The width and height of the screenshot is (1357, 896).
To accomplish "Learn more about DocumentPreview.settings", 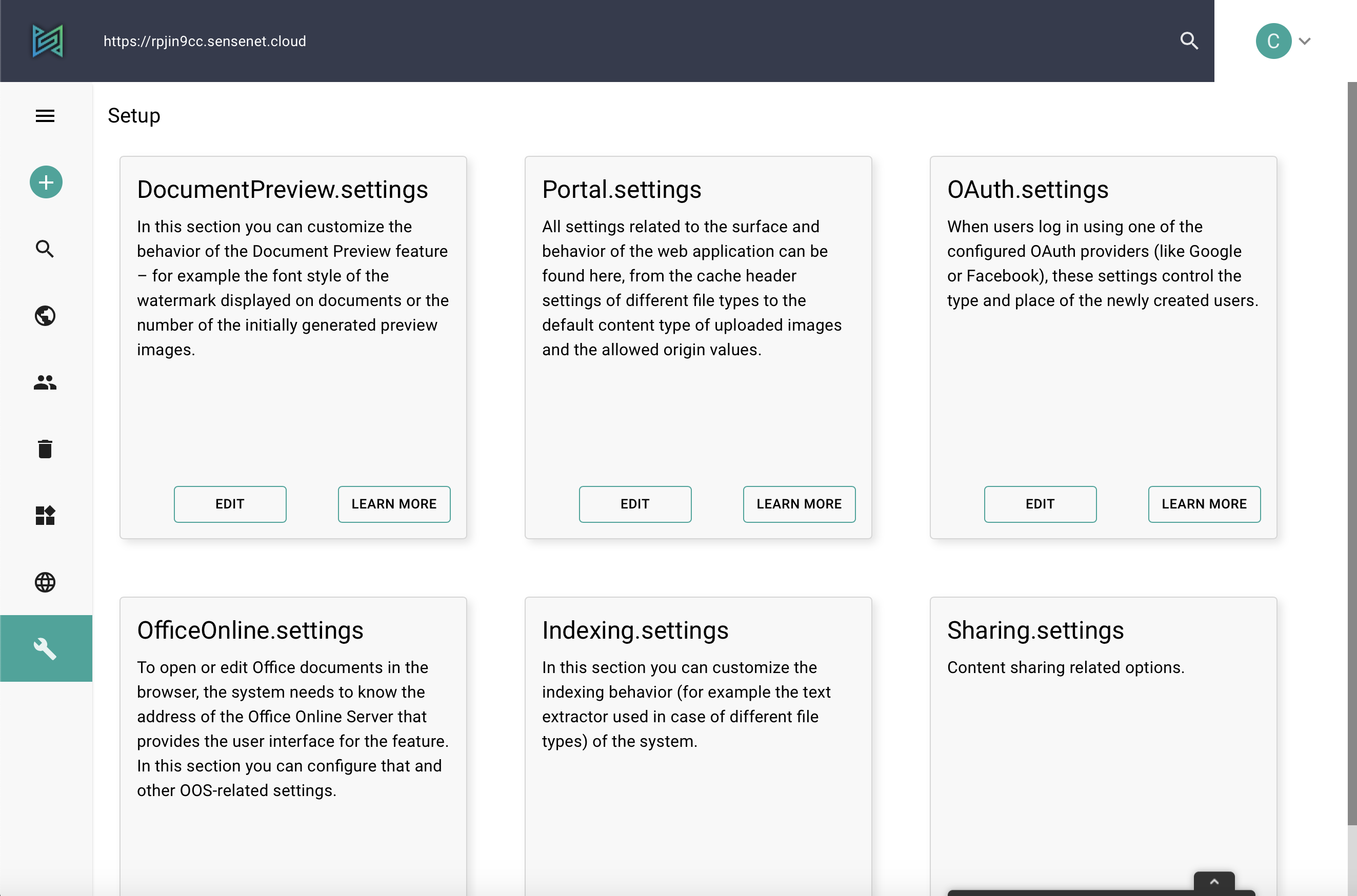I will pos(394,504).
